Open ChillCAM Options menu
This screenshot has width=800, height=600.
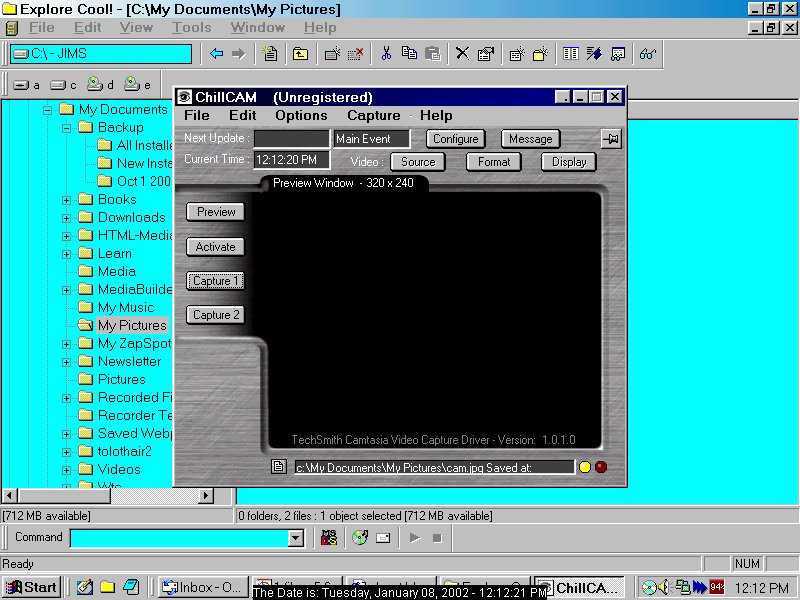(301, 115)
